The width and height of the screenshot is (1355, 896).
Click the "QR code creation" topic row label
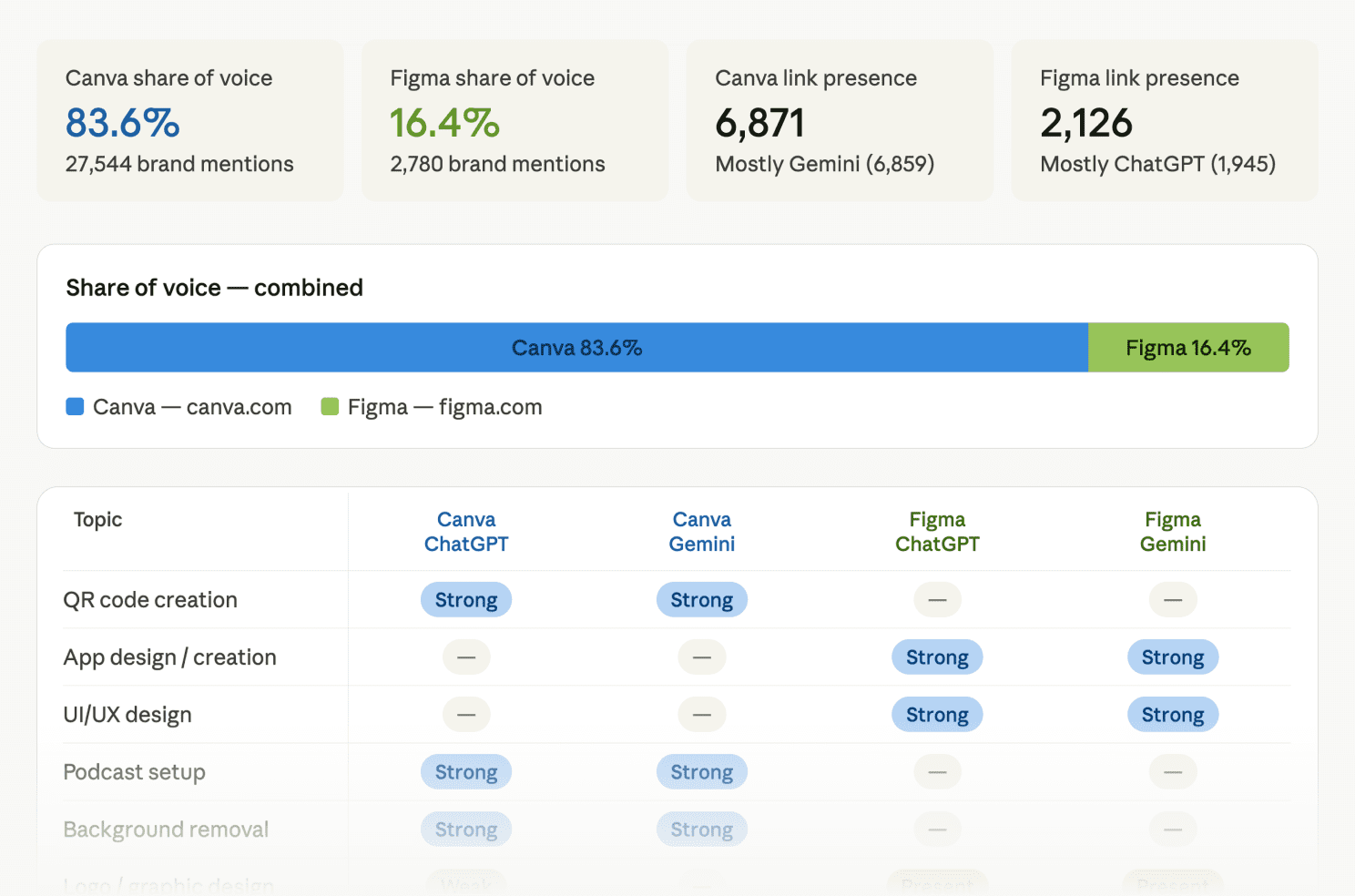click(x=150, y=600)
